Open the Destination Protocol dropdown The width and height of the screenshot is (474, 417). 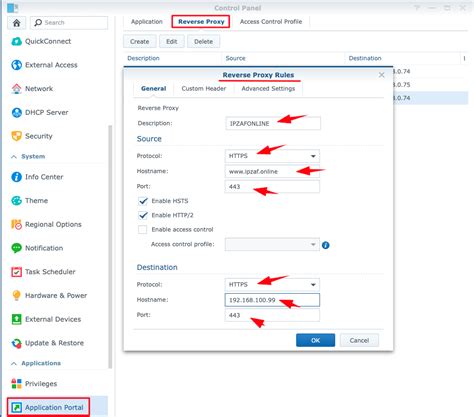272,285
